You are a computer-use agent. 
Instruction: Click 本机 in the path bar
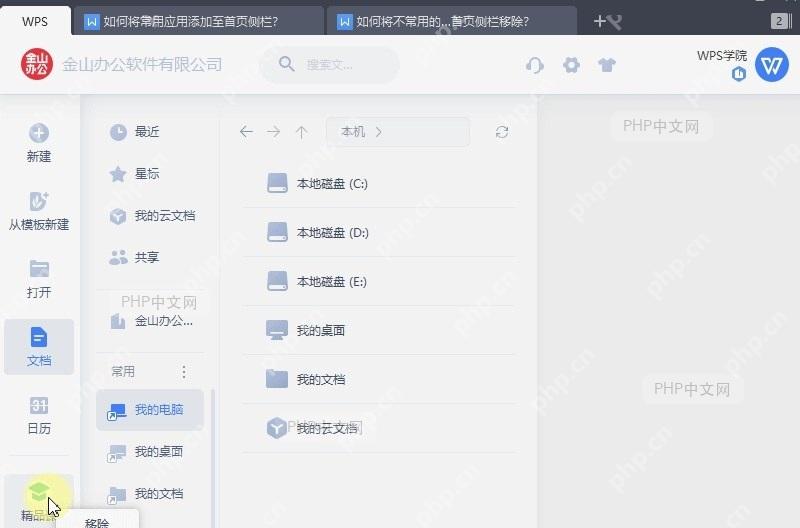[353, 132]
